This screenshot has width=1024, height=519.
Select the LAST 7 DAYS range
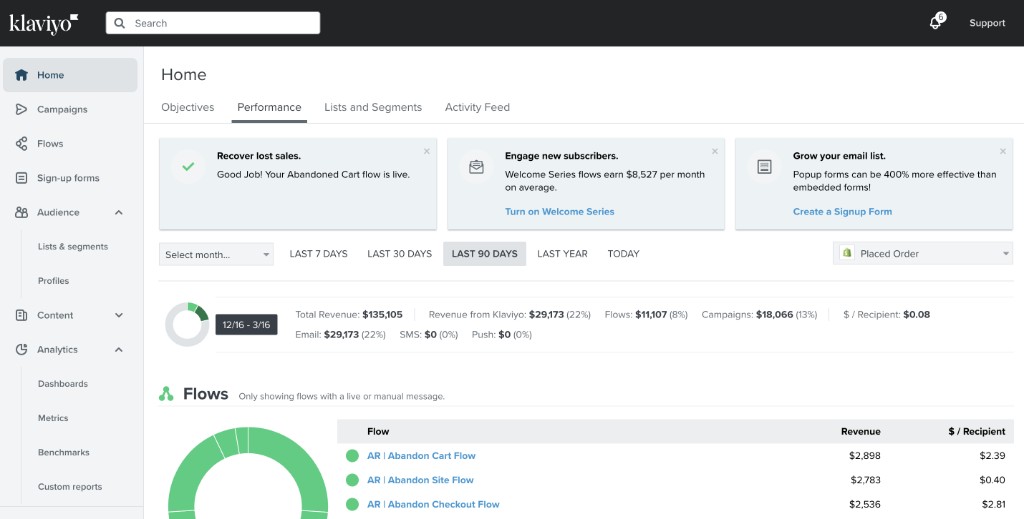click(x=319, y=253)
